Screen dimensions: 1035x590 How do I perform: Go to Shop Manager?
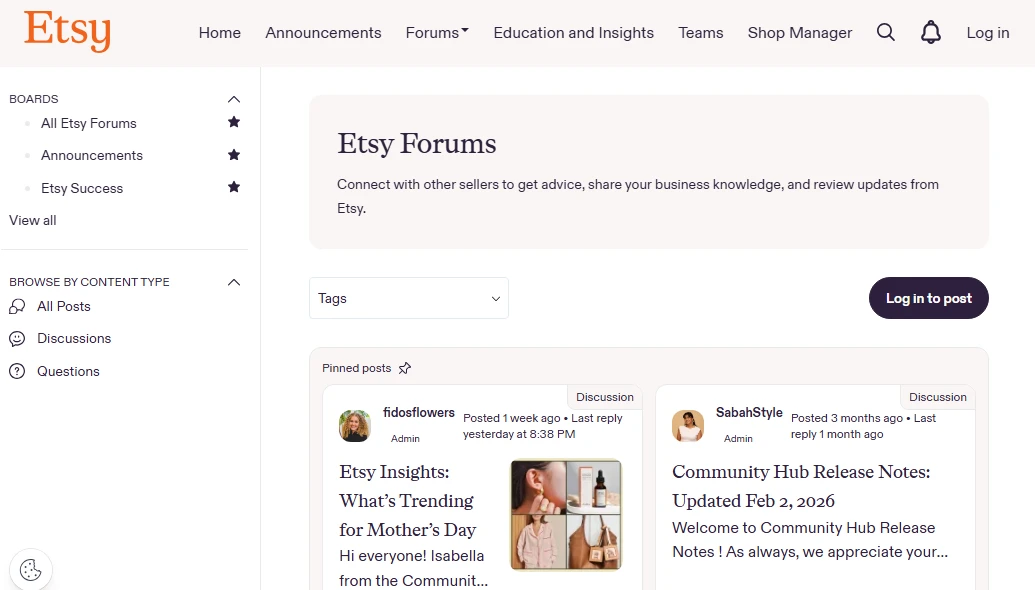pyautogui.click(x=799, y=32)
